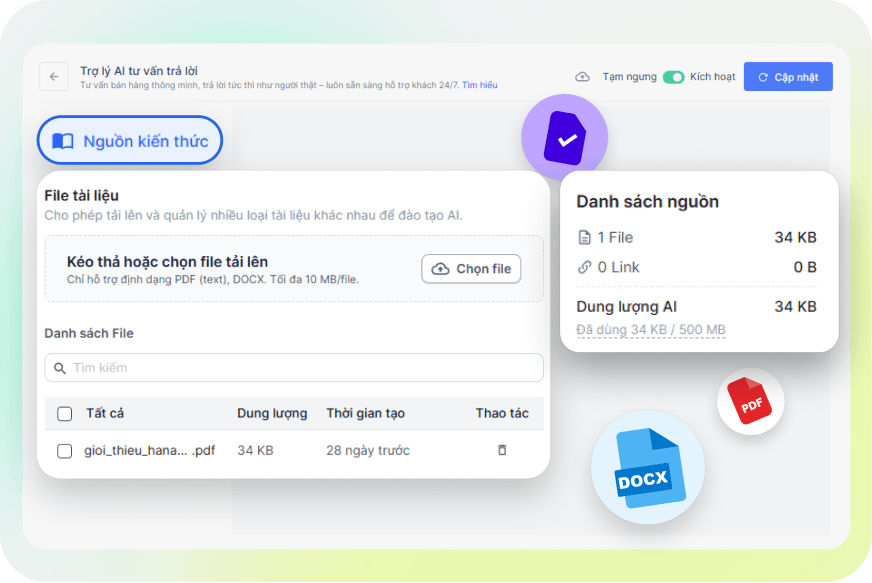Select the gioi_thieu_hana pdf file checkbox

65,451
